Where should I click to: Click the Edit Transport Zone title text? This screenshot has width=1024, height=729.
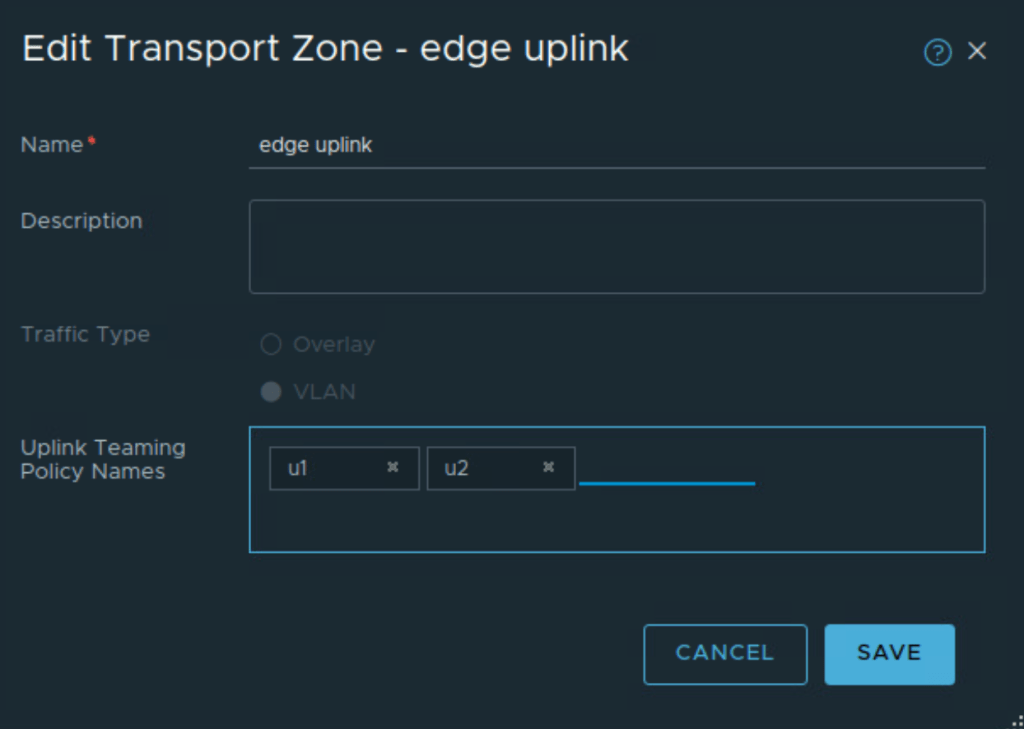click(x=325, y=49)
